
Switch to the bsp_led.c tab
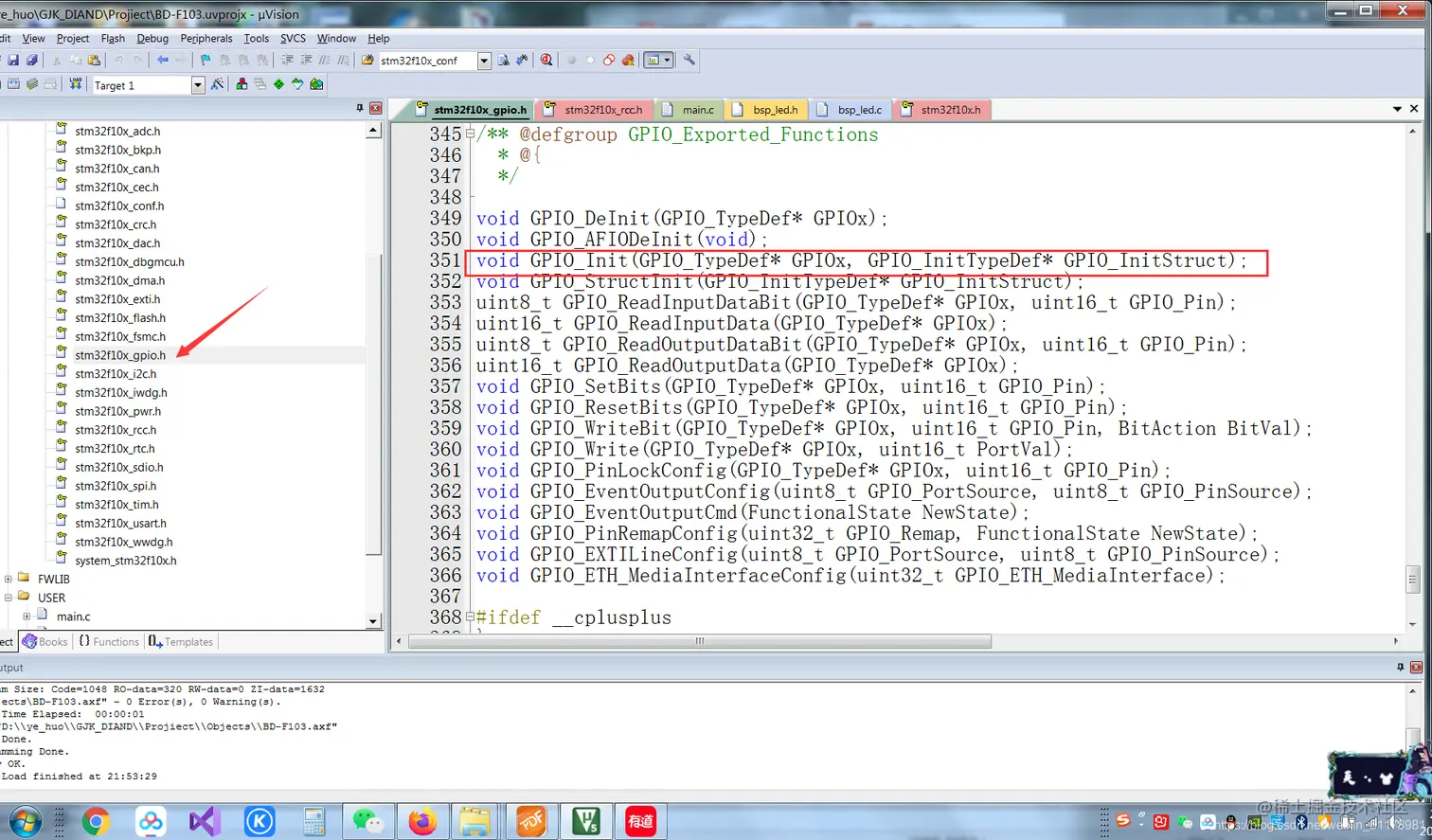point(850,110)
